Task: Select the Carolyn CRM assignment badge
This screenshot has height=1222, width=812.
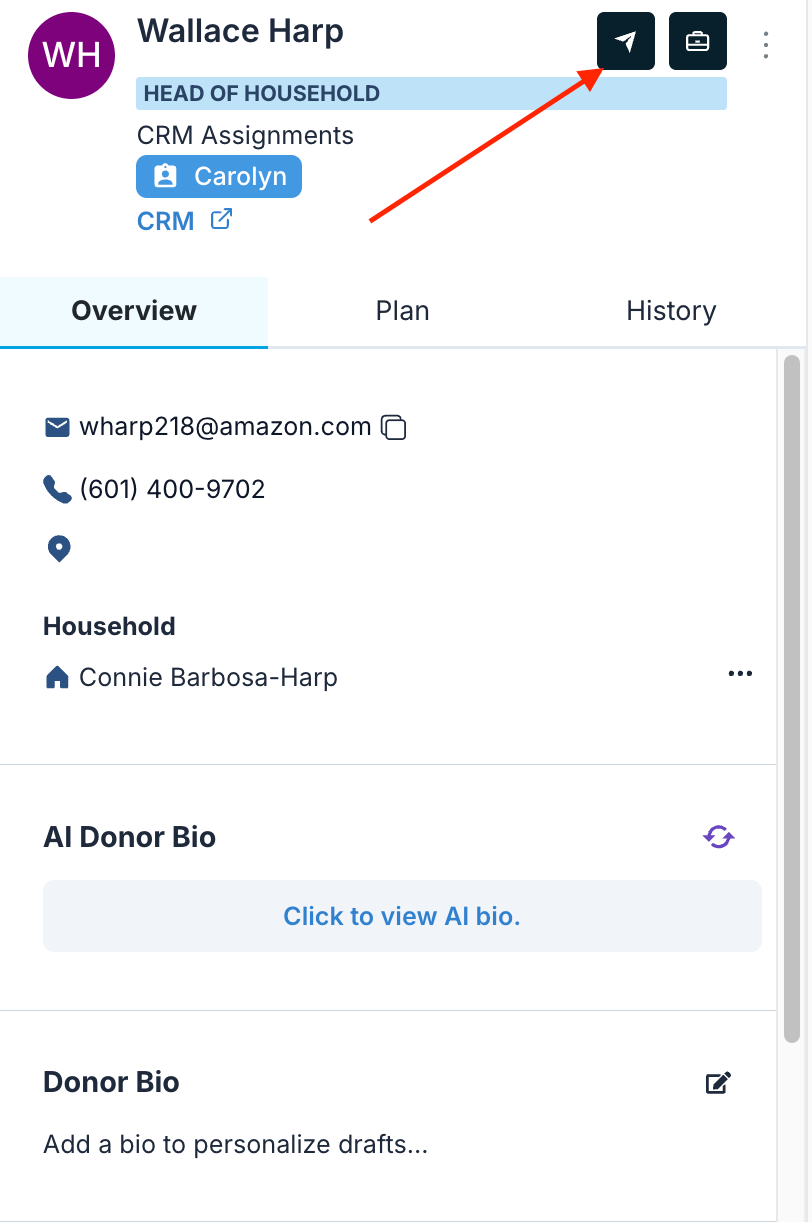Action: pyautogui.click(x=219, y=177)
